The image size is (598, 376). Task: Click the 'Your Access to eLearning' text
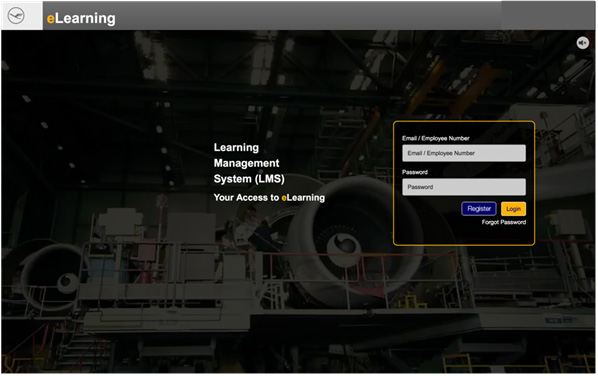pos(269,198)
